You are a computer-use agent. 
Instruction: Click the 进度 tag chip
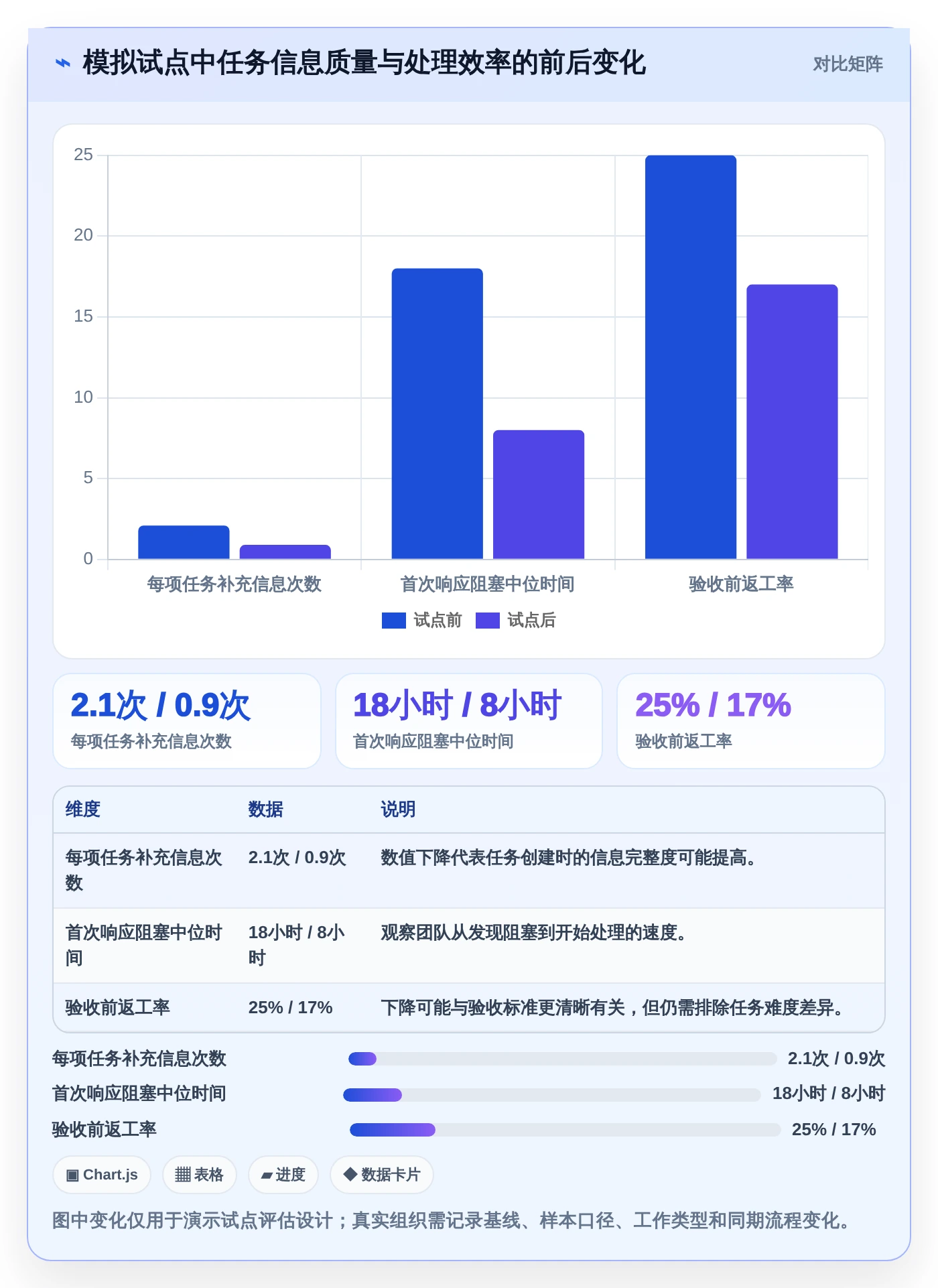tap(283, 1175)
